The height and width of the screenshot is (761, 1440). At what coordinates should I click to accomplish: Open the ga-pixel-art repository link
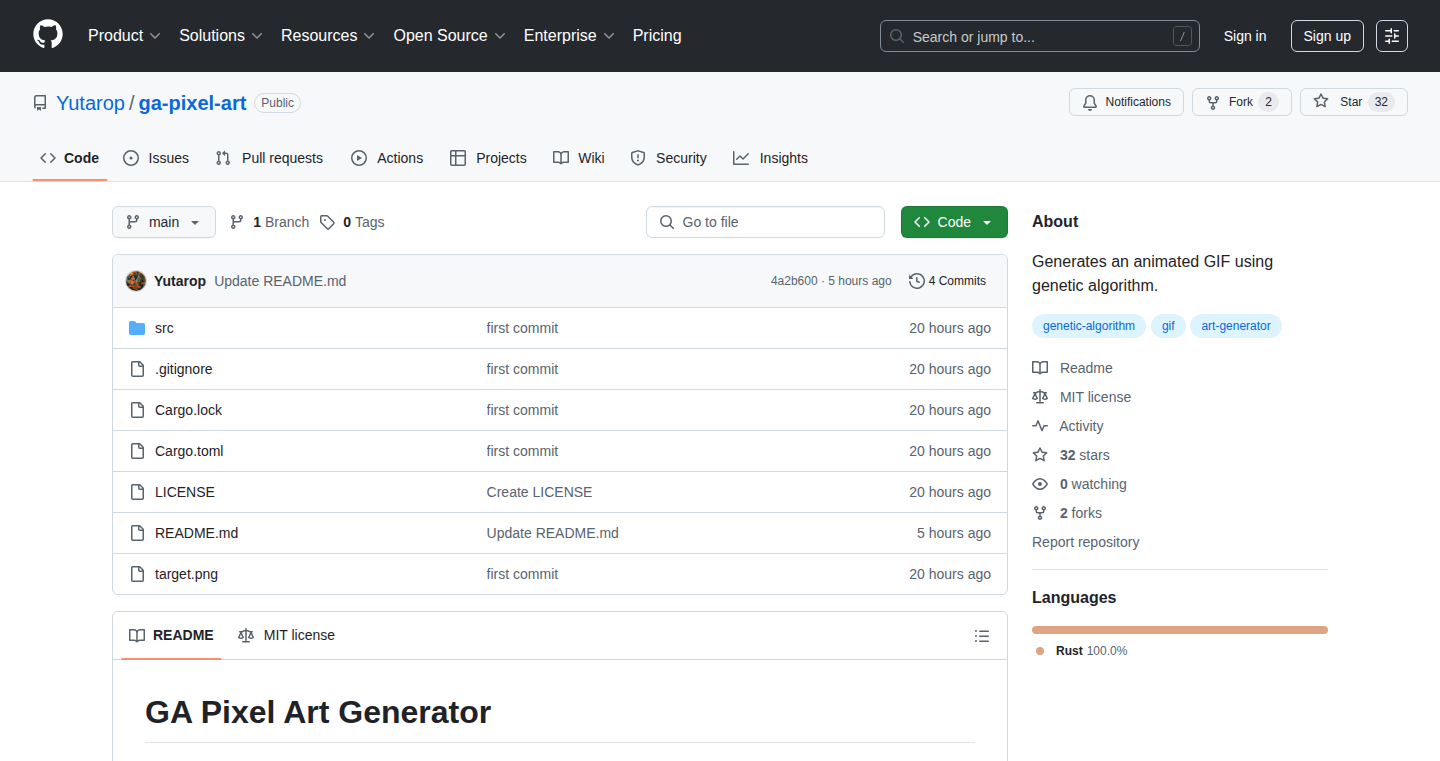click(192, 103)
